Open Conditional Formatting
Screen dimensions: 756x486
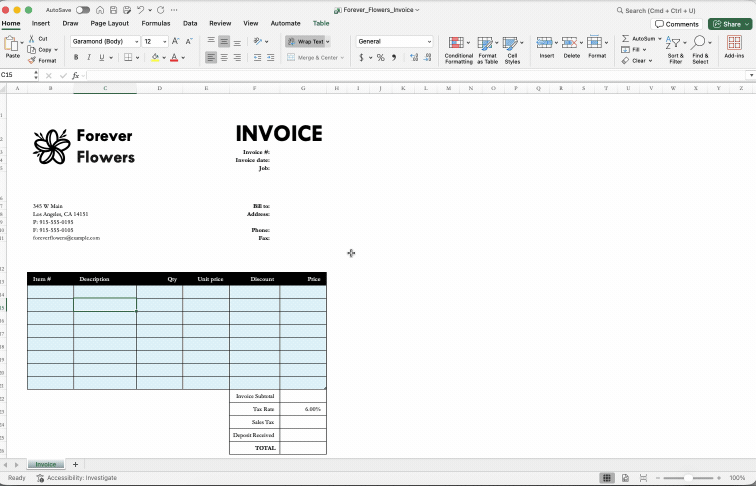tap(459, 50)
